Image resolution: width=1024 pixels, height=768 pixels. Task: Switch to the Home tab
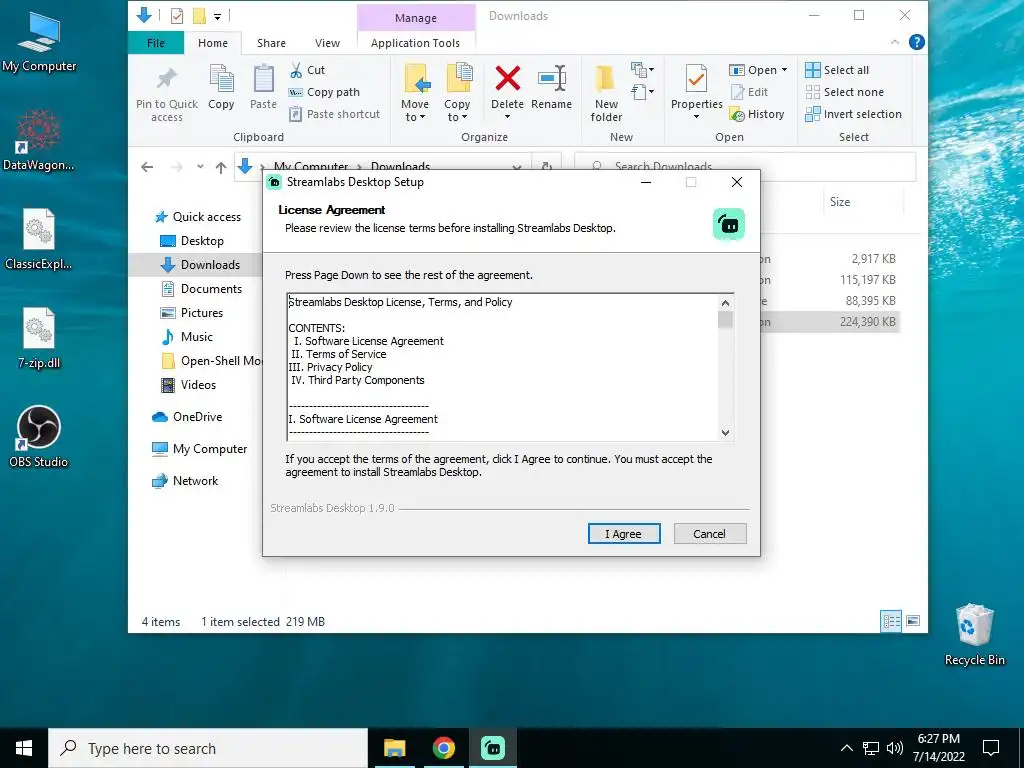[x=213, y=43]
